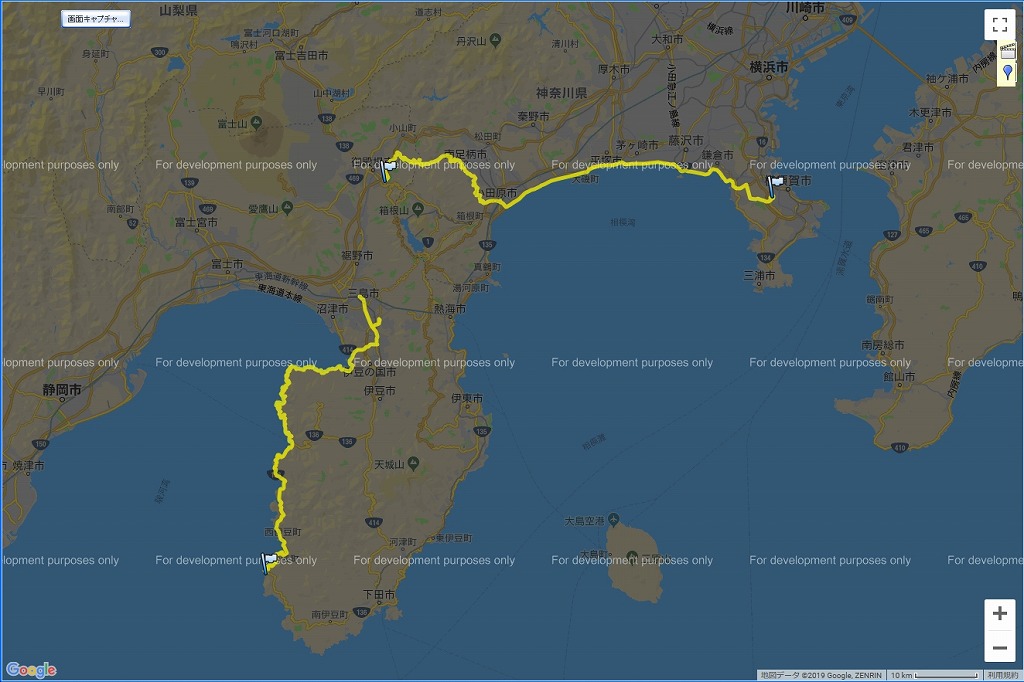Click the Google logo in bottom corner

tap(31, 670)
